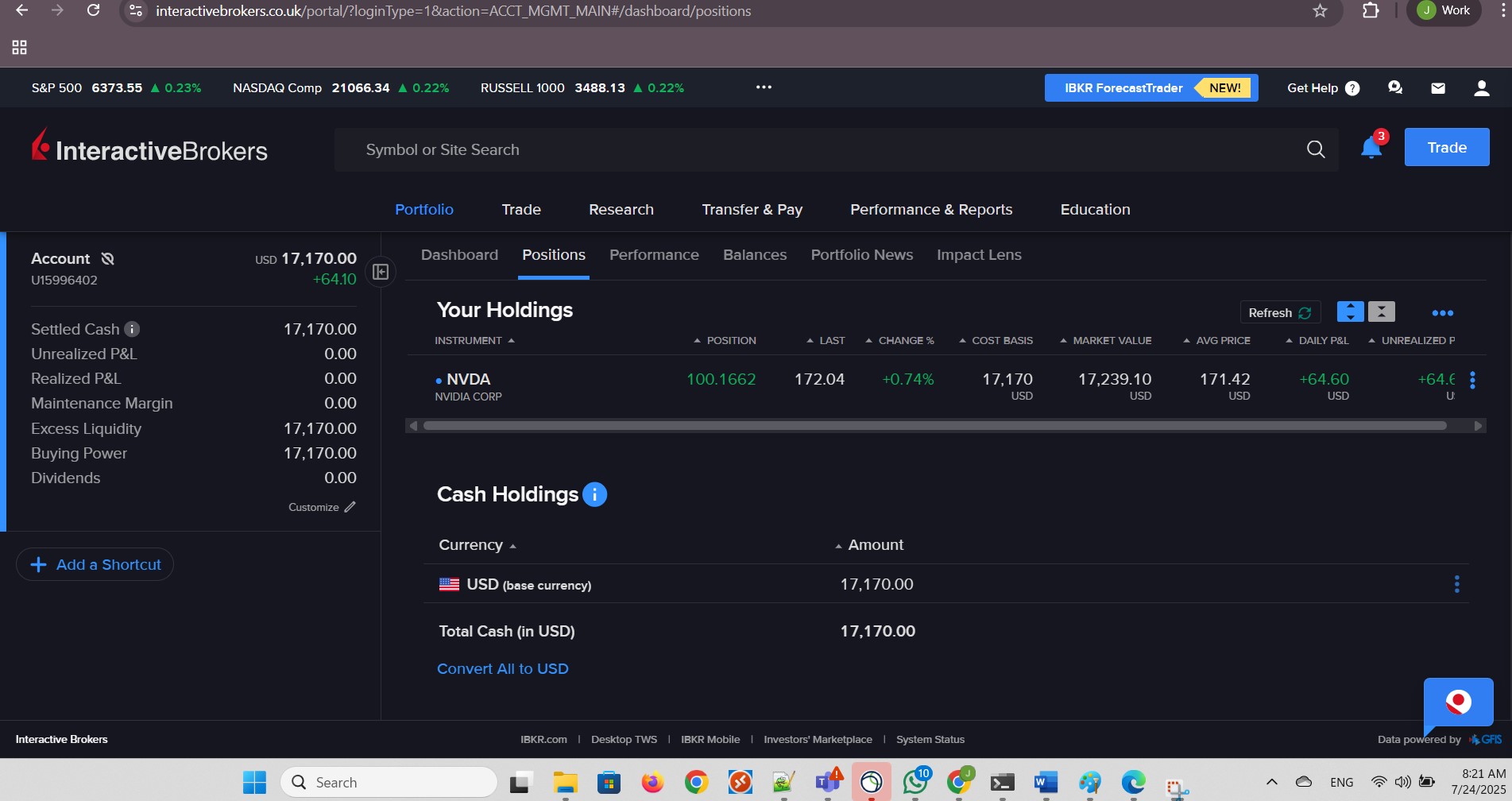1512x801 pixels.
Task: Click the Windows taskbar Search box
Action: click(389, 783)
